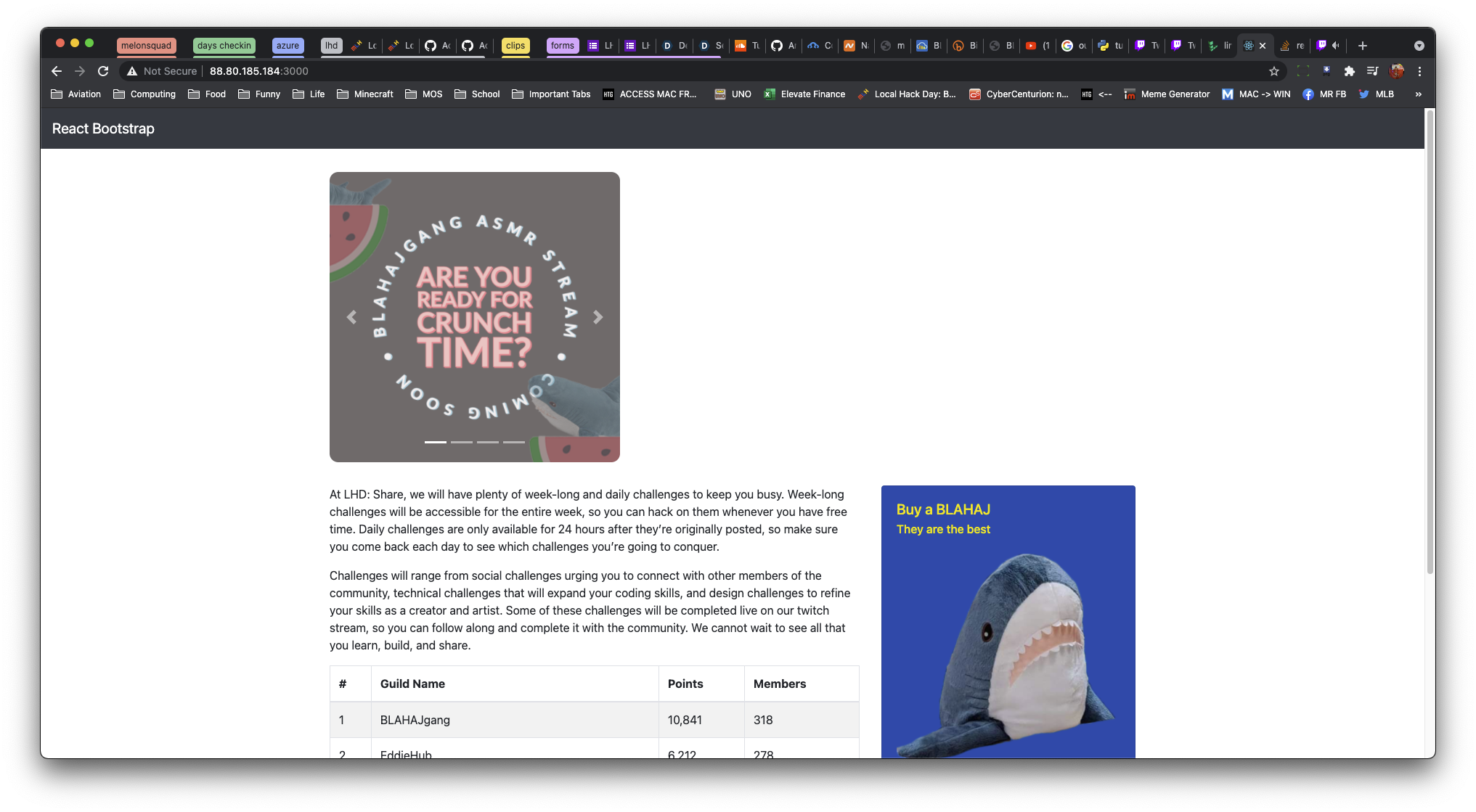Bookmark this page with the star icon
The height and width of the screenshot is (812, 1476).
tap(1273, 71)
